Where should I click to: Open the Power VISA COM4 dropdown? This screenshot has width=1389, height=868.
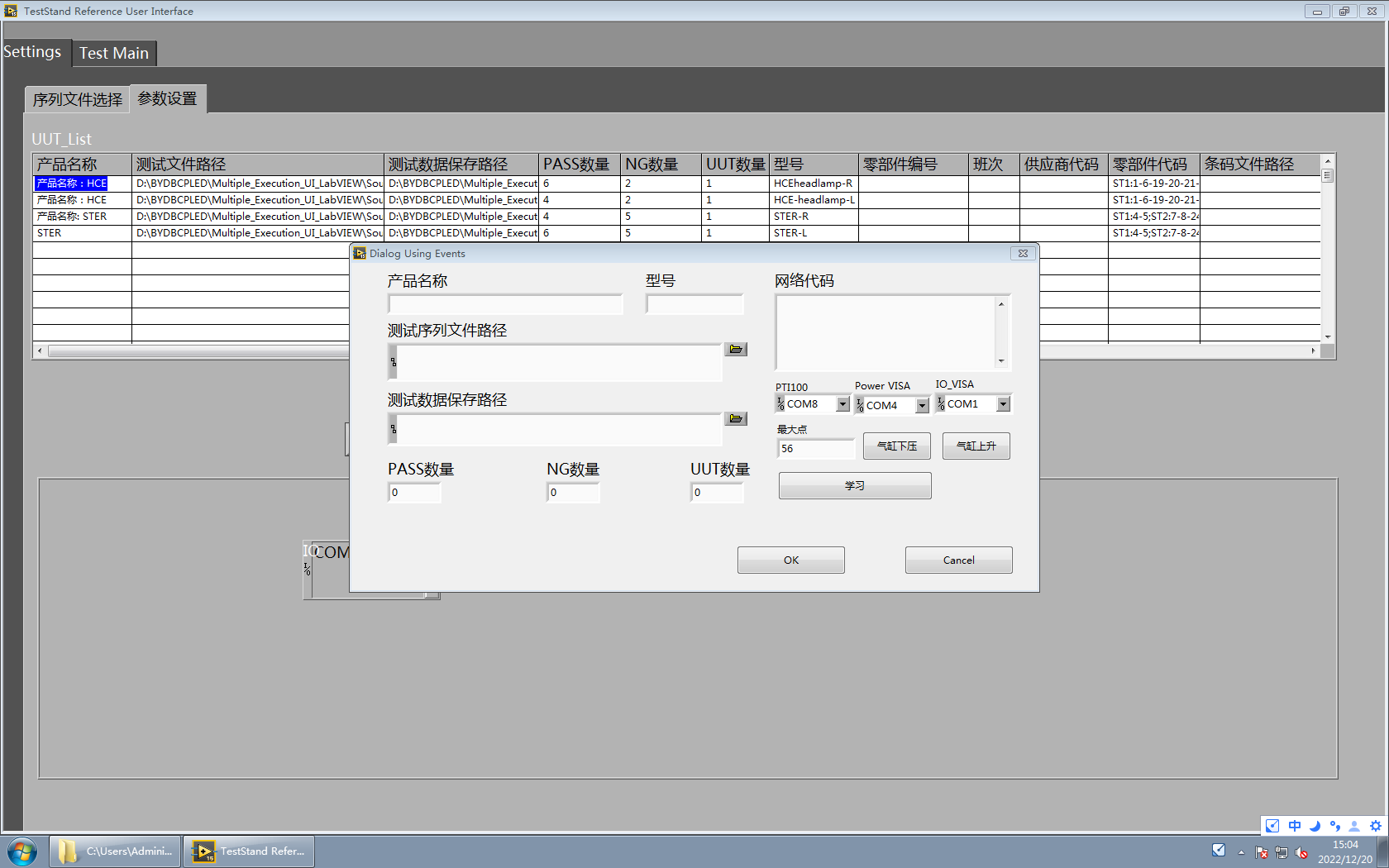pyautogui.click(x=922, y=406)
